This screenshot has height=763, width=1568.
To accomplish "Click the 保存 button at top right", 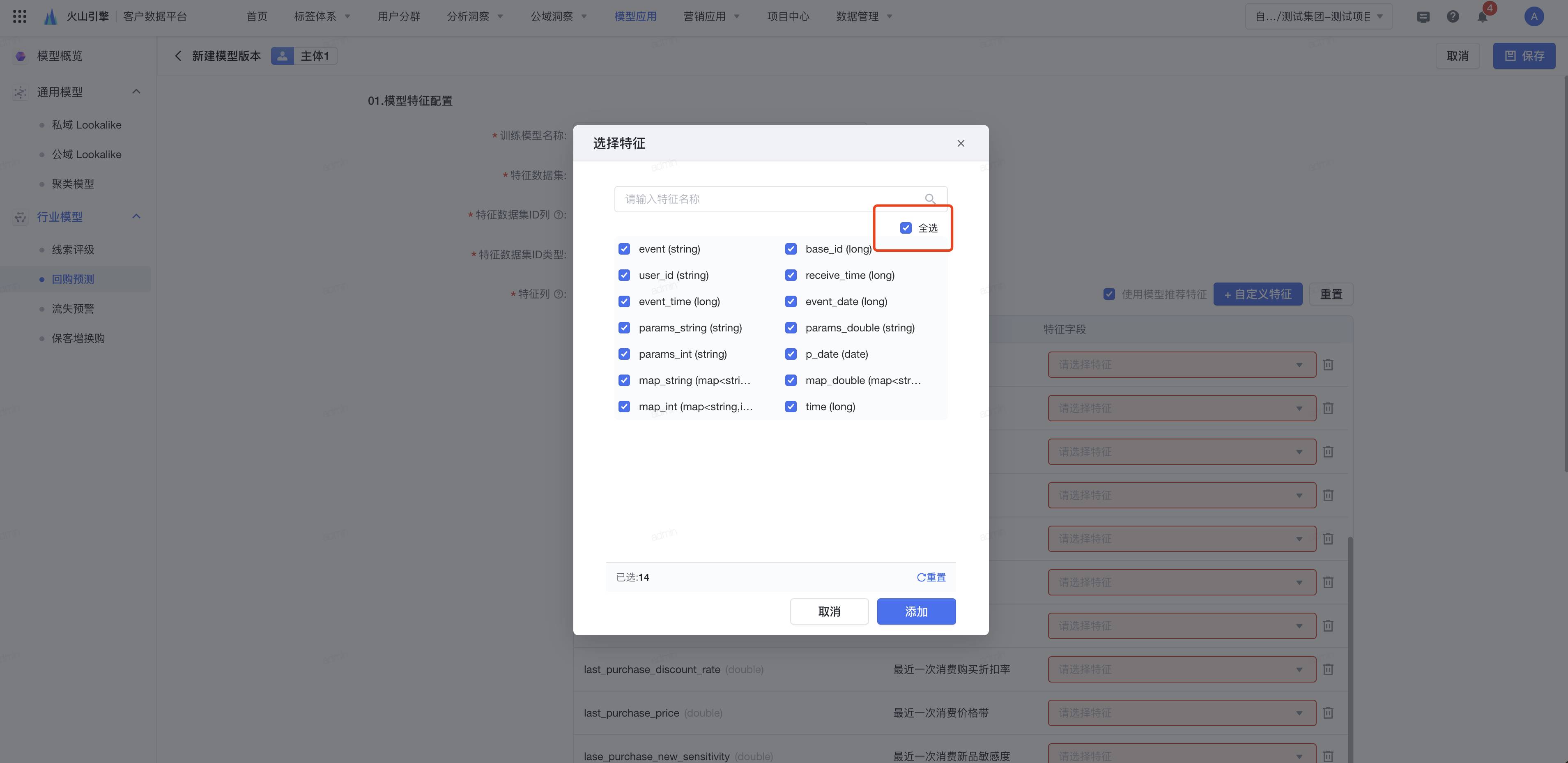I will pos(1524,56).
